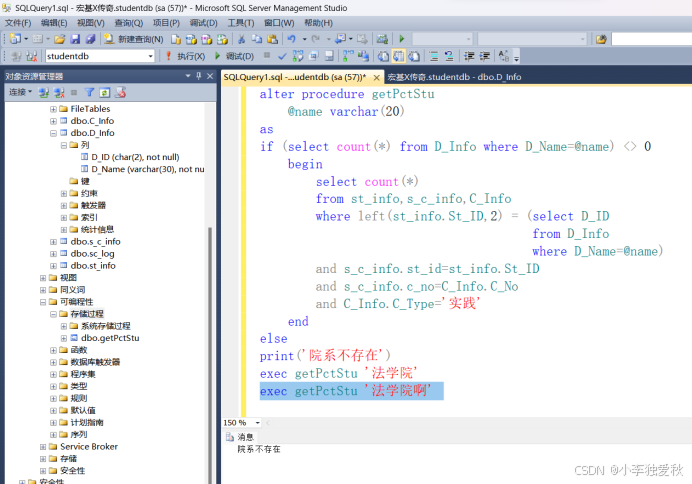Click the 新建查询(N) button

pyautogui.click(x=134, y=39)
